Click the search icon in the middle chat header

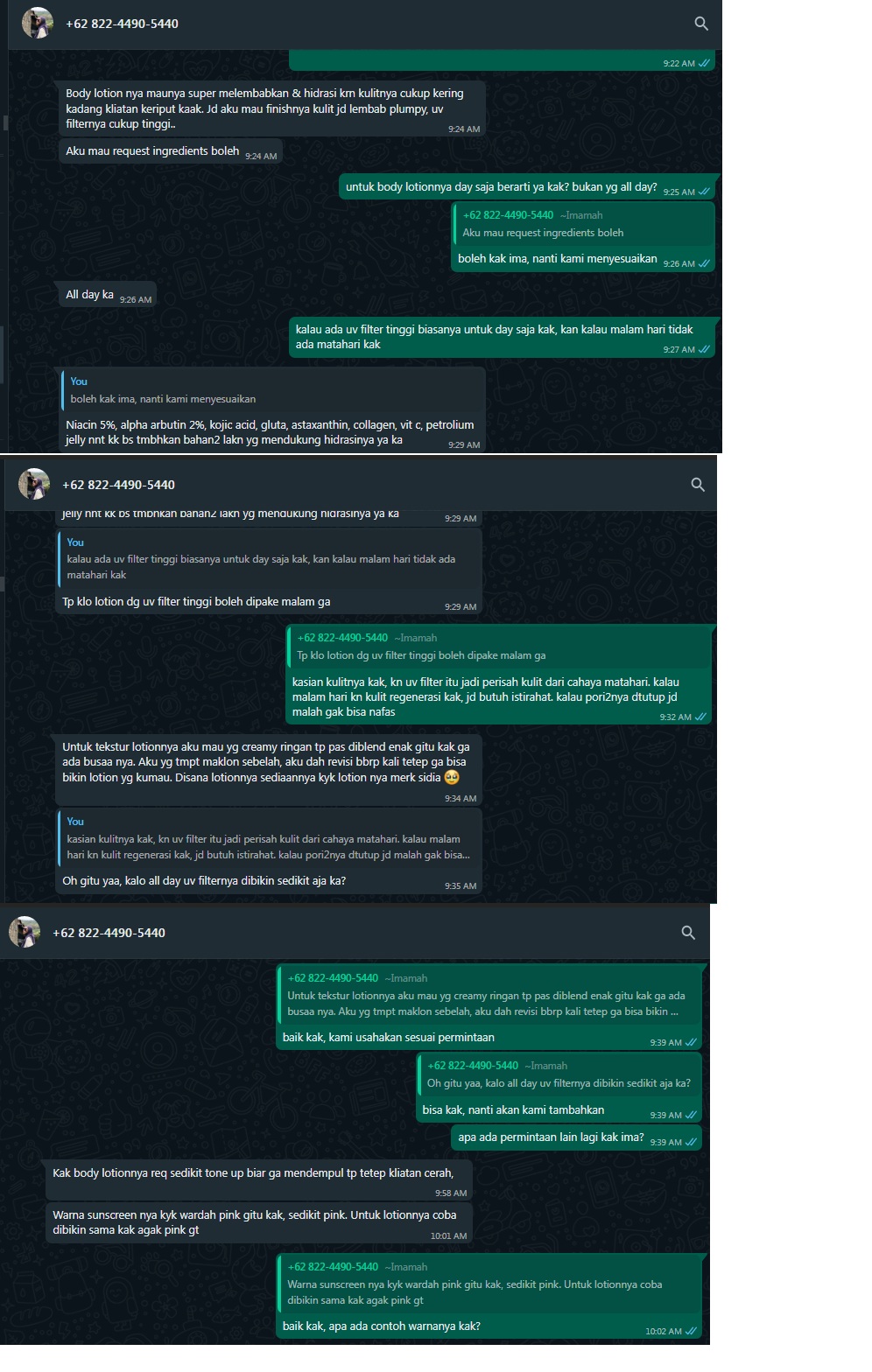point(698,485)
